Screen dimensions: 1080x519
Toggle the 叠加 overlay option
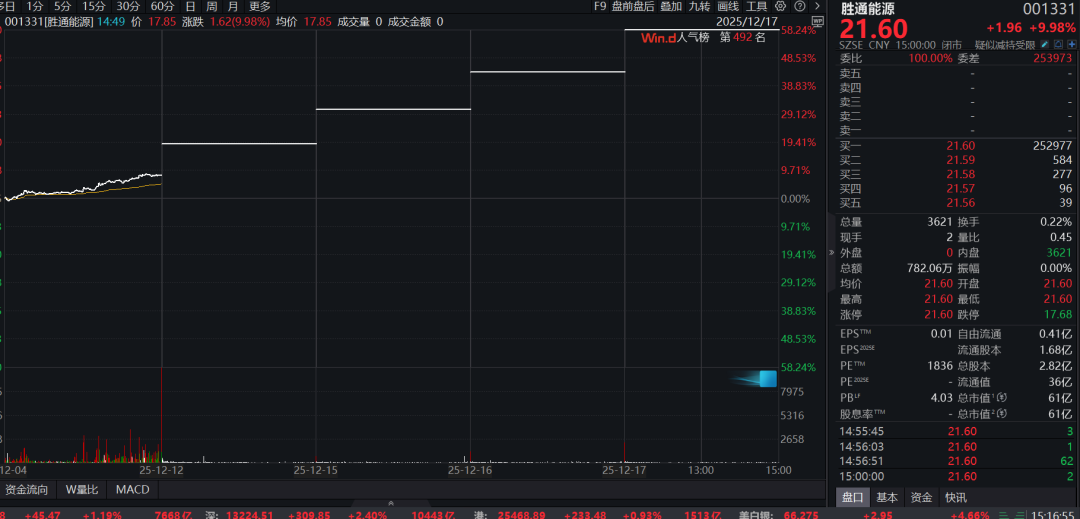pyautogui.click(x=670, y=6)
